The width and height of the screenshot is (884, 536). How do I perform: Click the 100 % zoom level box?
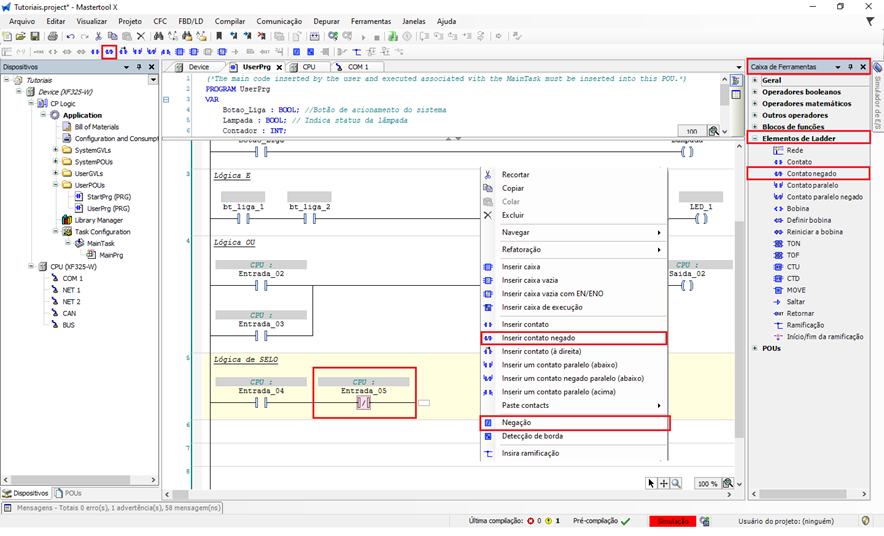coord(707,483)
